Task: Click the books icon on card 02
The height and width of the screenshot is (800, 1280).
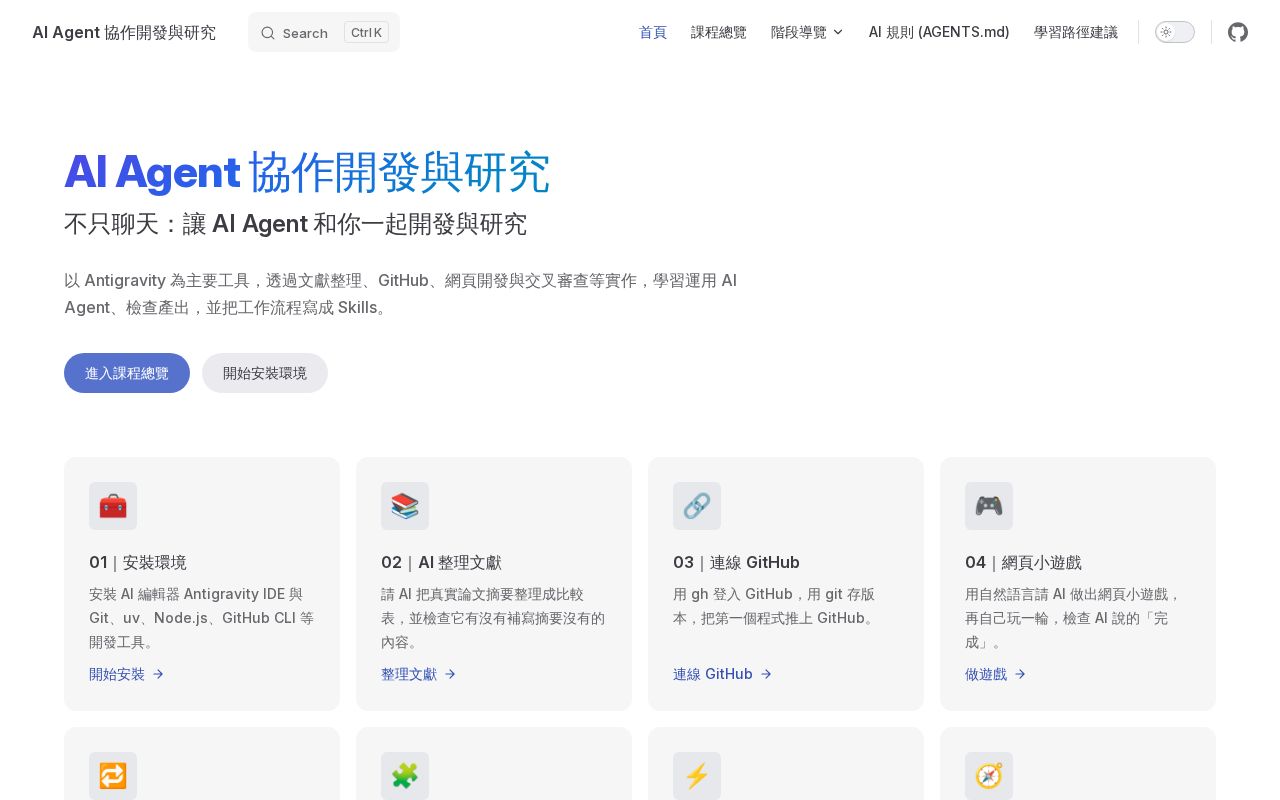Action: (x=405, y=506)
